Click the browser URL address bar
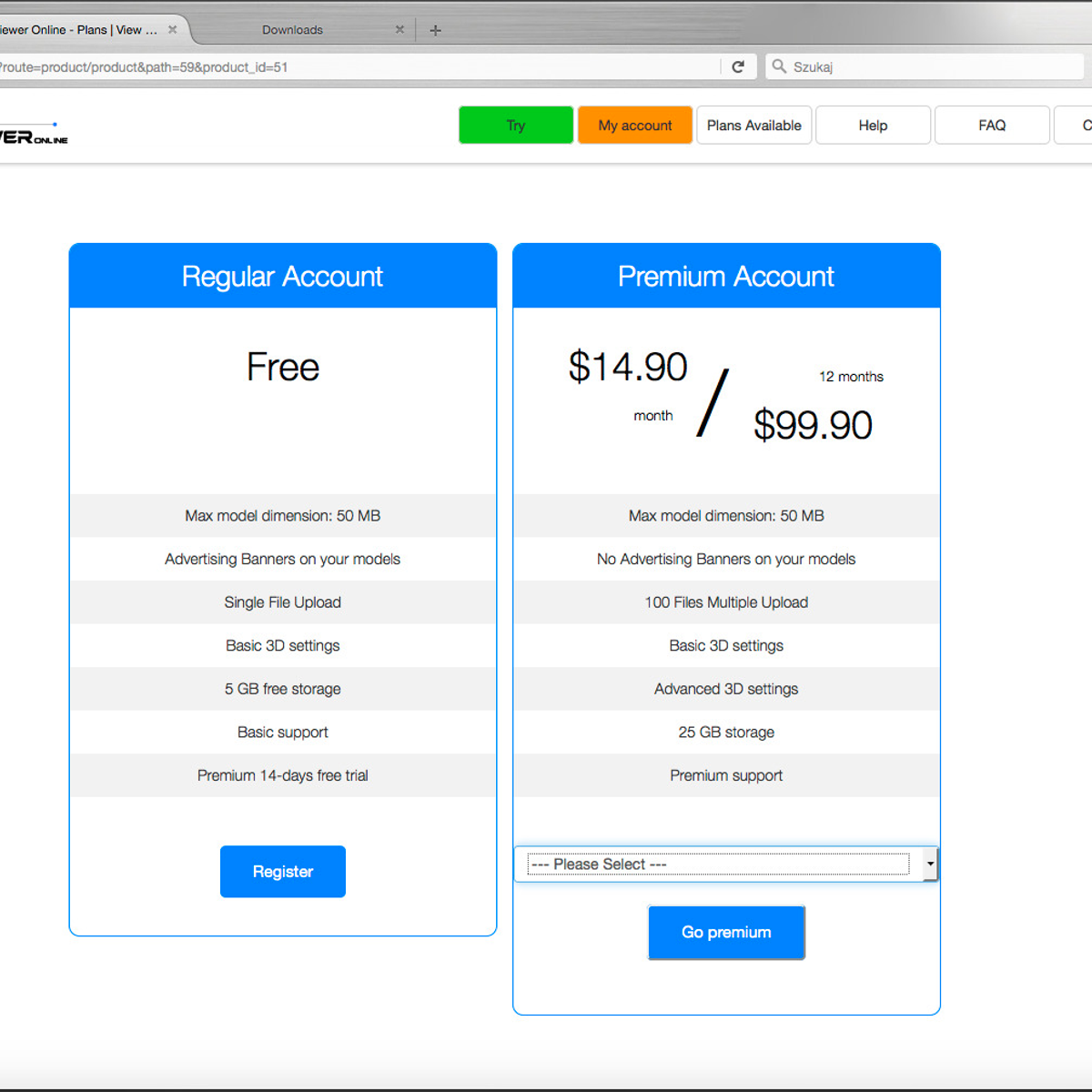Image resolution: width=1092 pixels, height=1092 pixels. pos(364,67)
